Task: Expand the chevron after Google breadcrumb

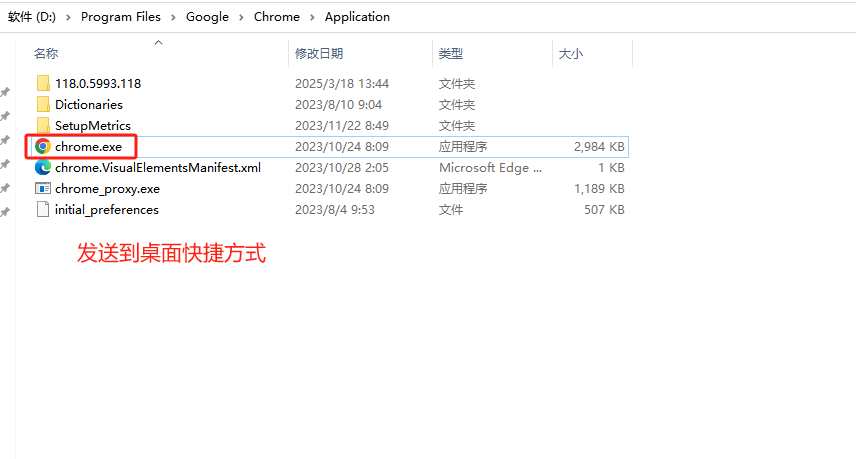Action: coord(241,17)
